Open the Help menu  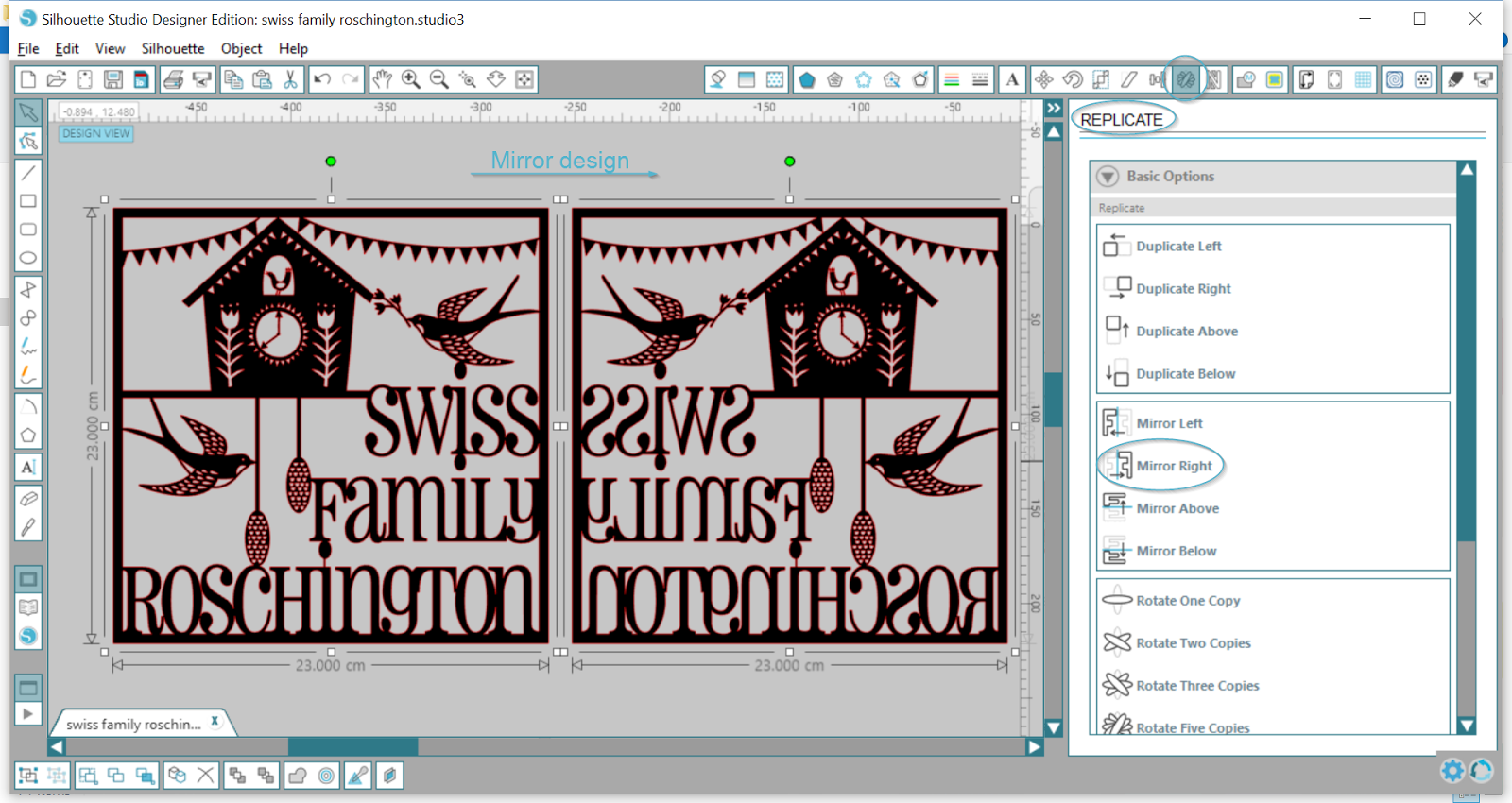click(x=293, y=48)
